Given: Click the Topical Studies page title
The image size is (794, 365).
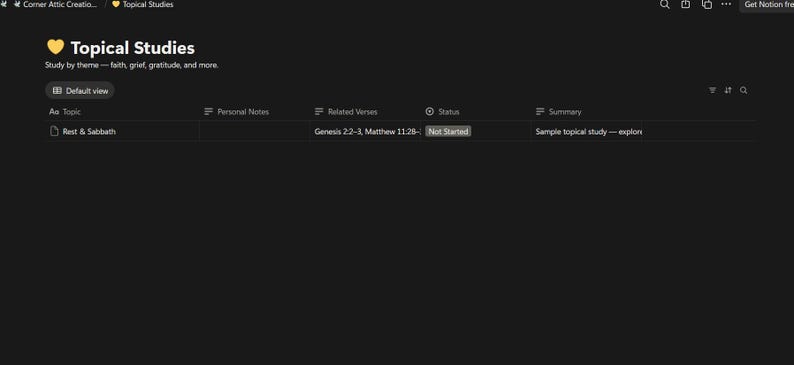Looking at the screenshot, I should coord(133,48).
